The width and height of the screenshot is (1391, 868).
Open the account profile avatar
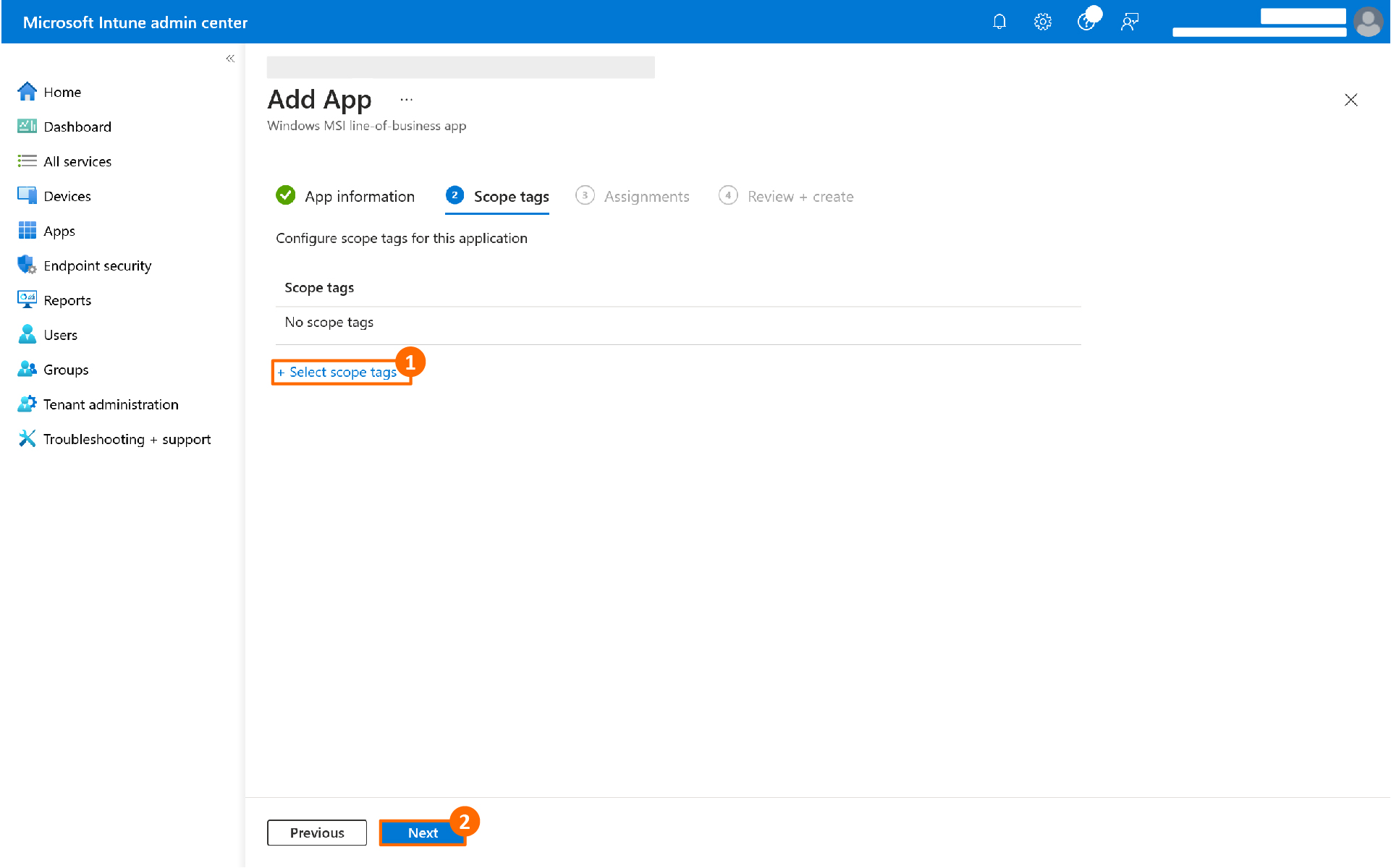point(1367,22)
